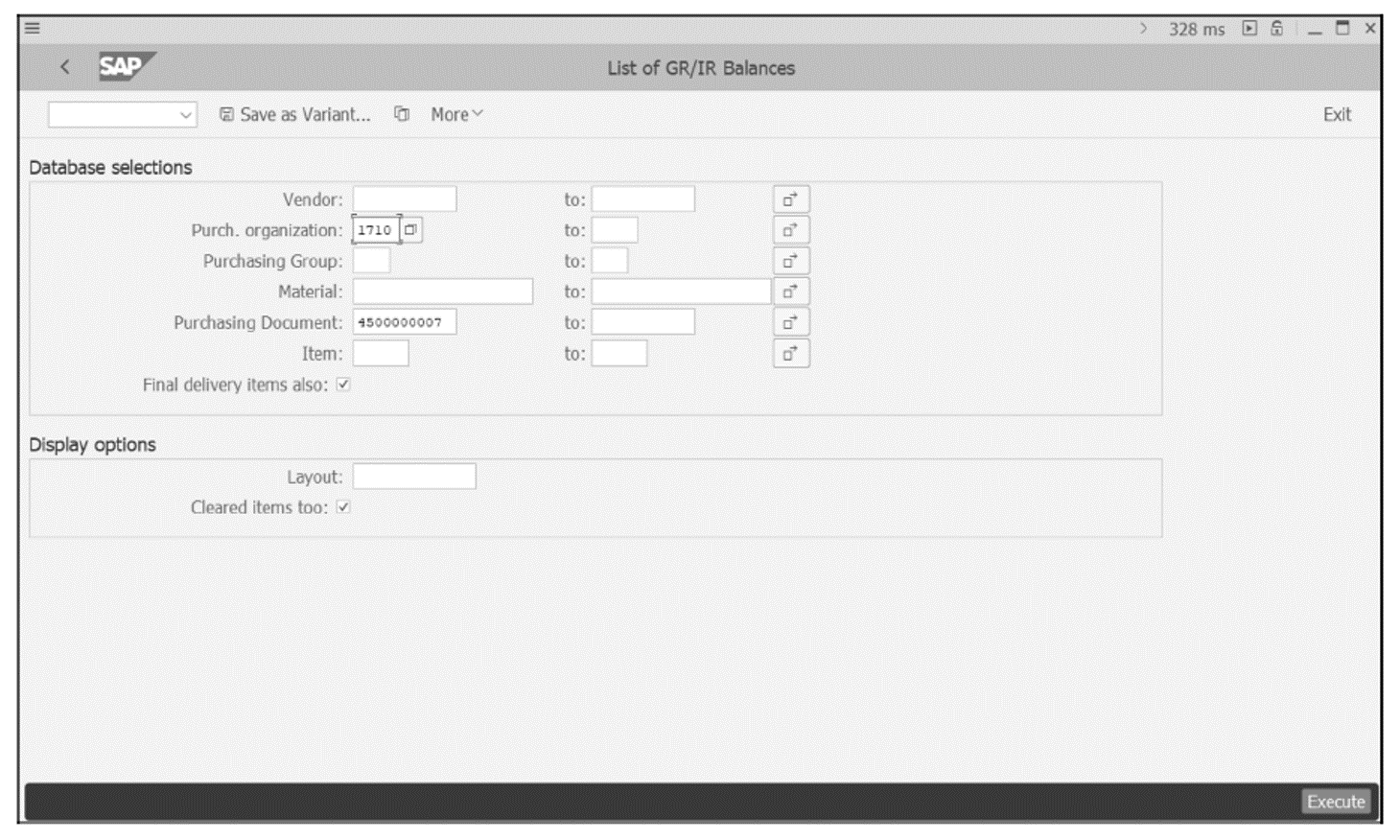Open multiple selection for Item

tap(790, 353)
